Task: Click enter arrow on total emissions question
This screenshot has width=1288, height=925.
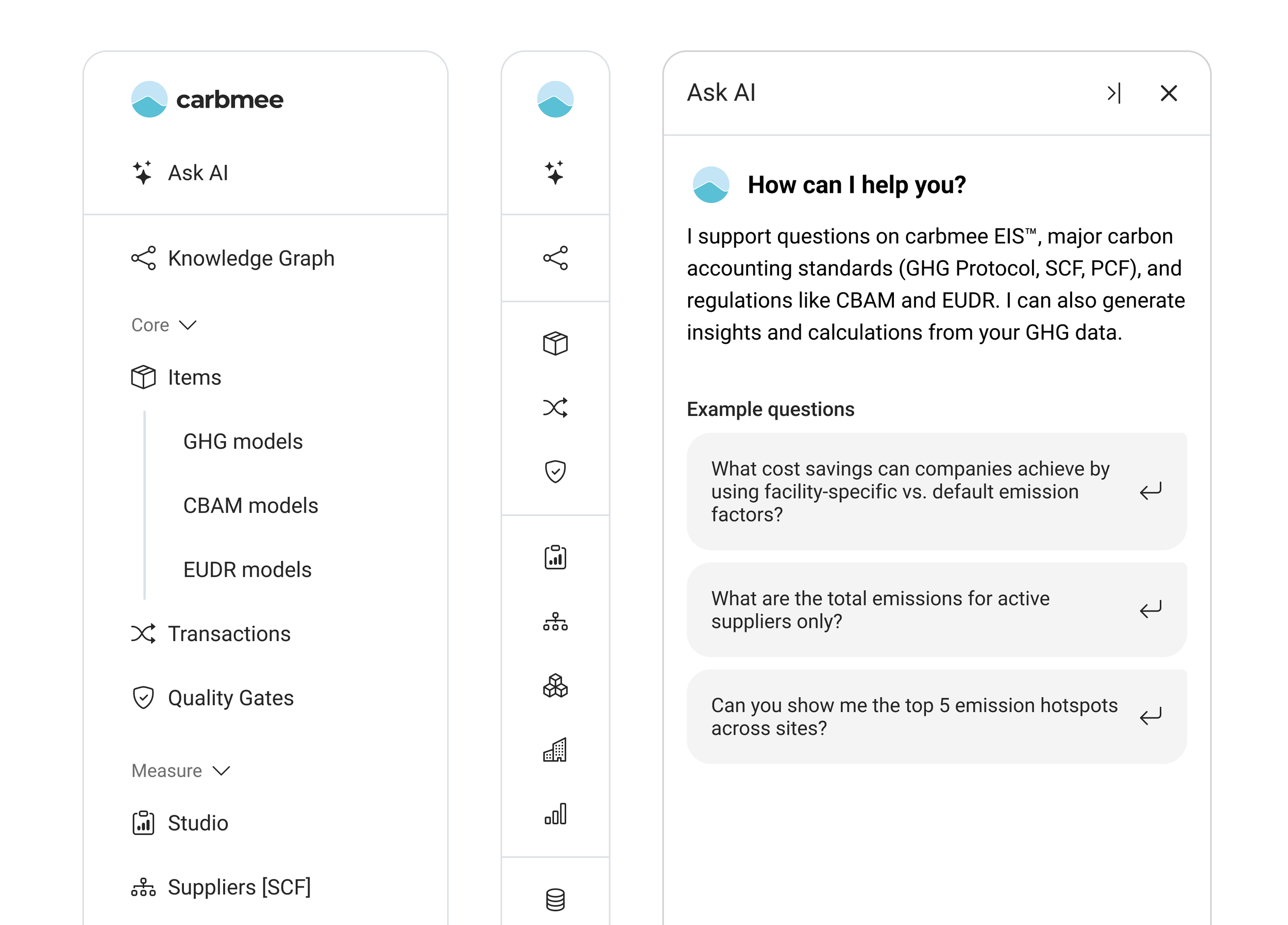Action: pyautogui.click(x=1150, y=609)
